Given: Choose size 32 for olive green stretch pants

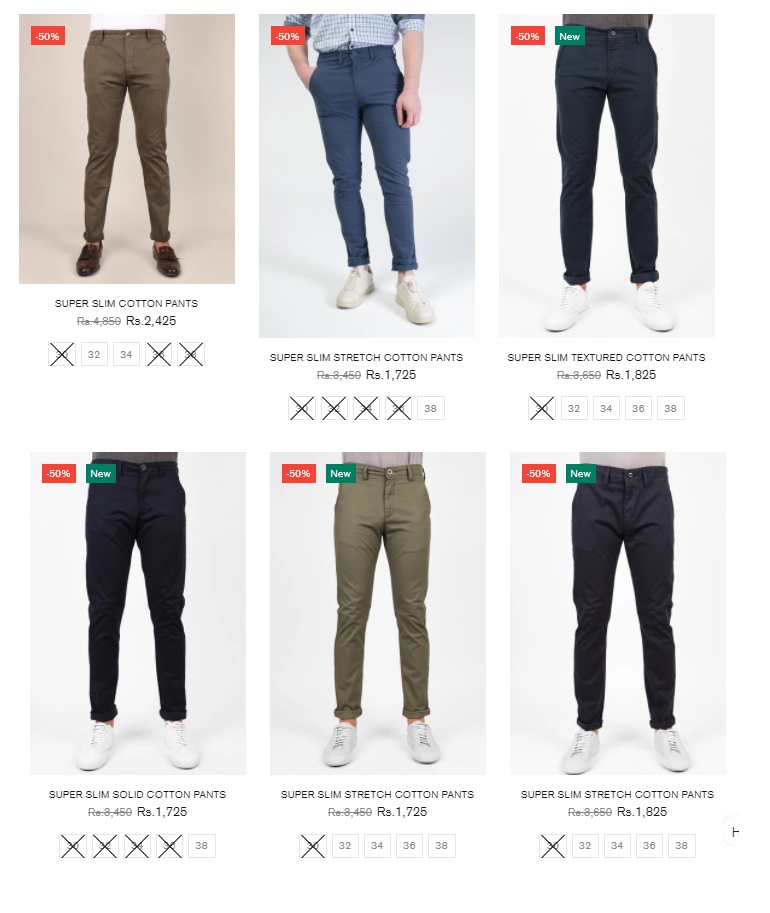Looking at the screenshot, I should [345, 845].
